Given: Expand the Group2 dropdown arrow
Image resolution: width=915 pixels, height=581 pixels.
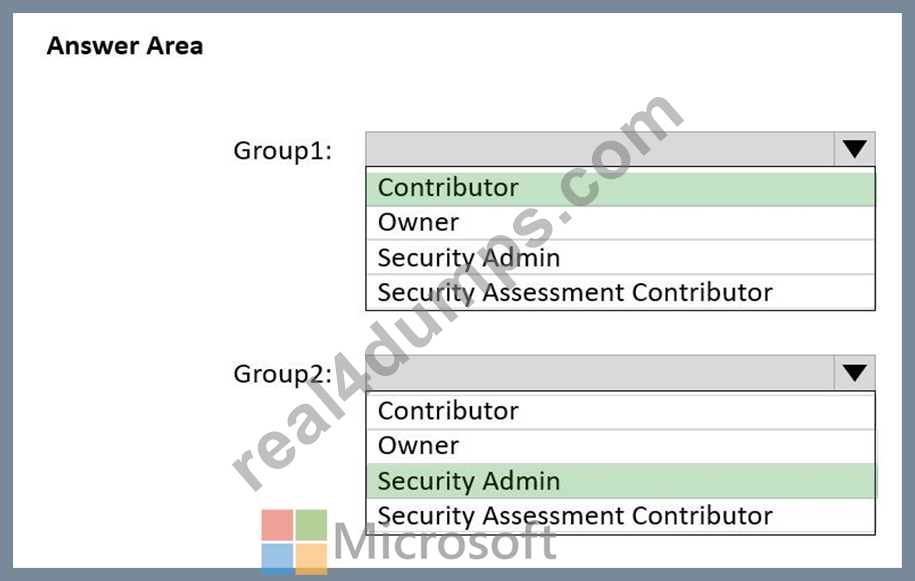Looking at the screenshot, I should 854,372.
